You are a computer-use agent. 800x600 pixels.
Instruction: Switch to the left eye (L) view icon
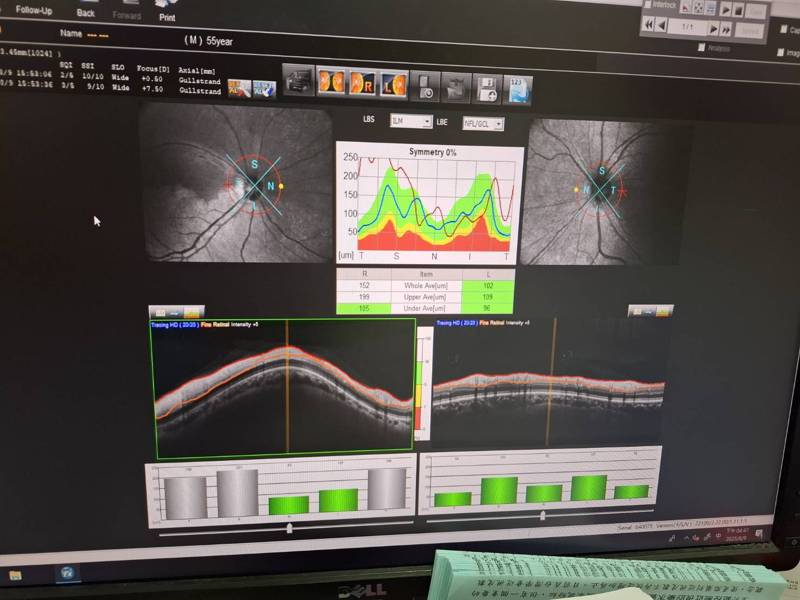coord(393,84)
